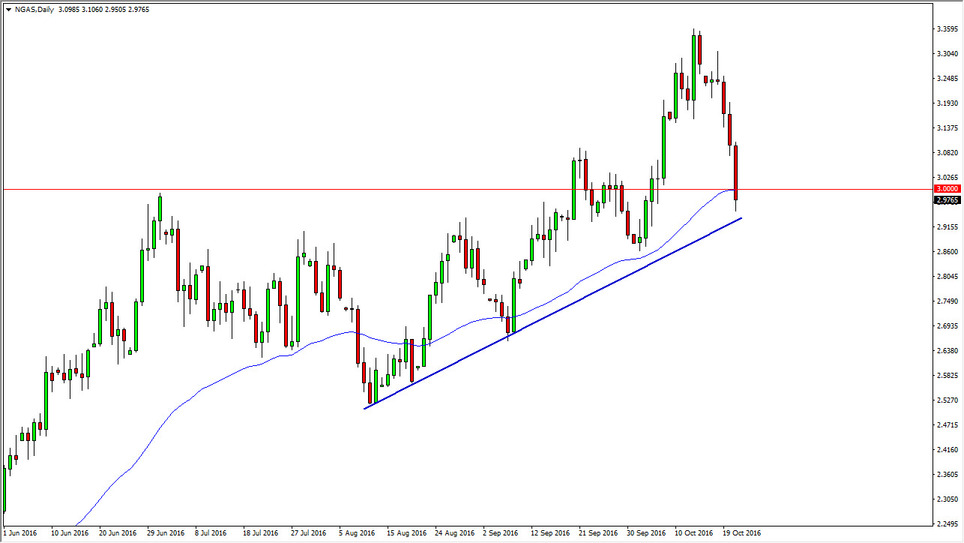Click the 24 Aug 2016 date label
The width and height of the screenshot is (964, 543).
tap(454, 533)
